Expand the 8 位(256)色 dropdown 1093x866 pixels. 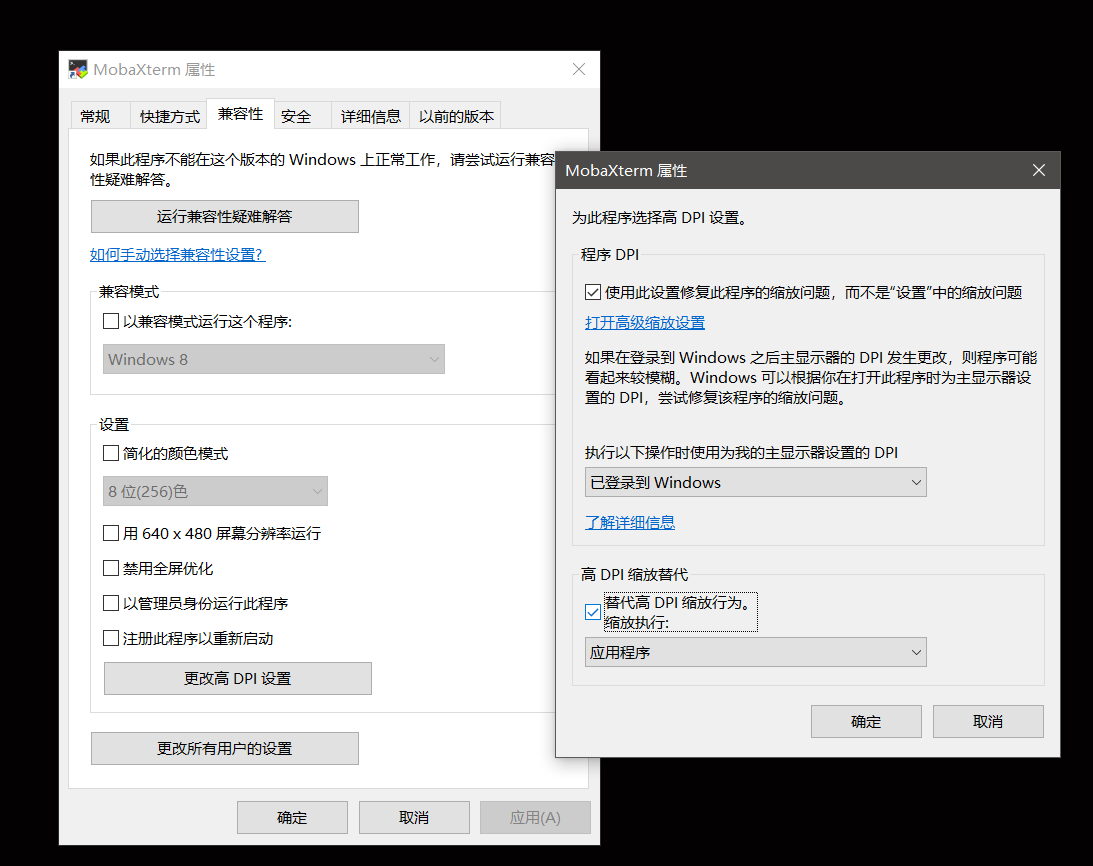(215, 491)
